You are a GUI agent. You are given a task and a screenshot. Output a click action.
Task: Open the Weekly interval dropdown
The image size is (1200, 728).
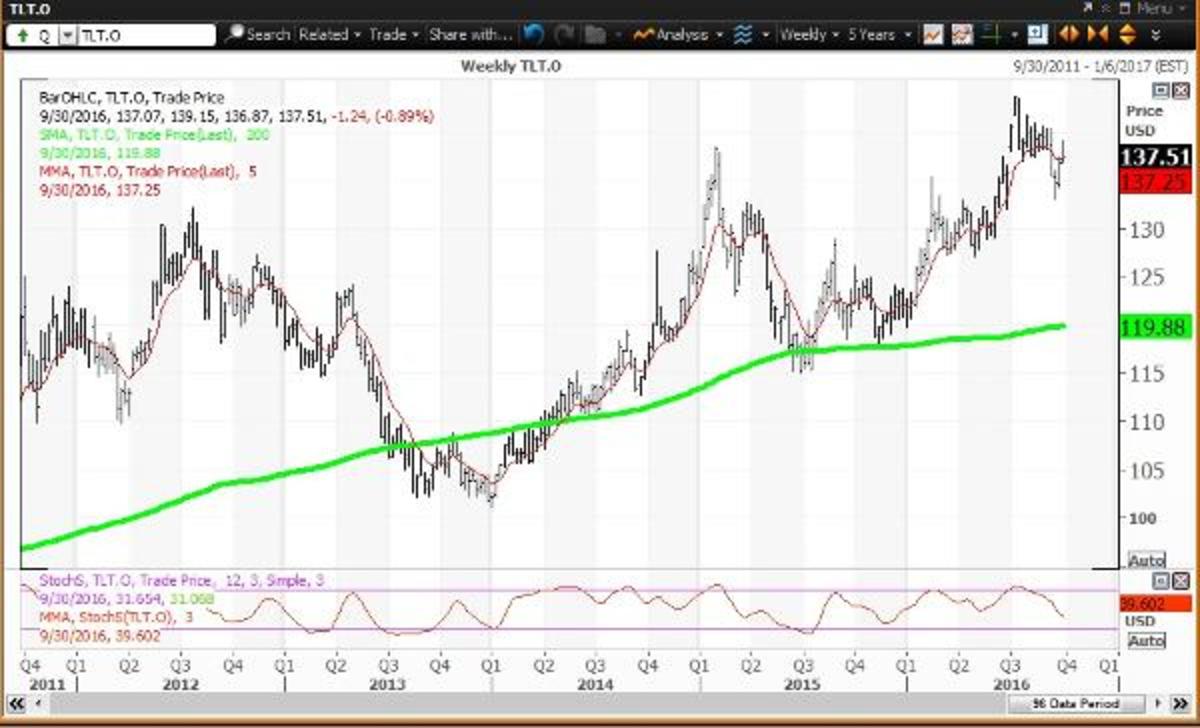pyautogui.click(x=809, y=34)
